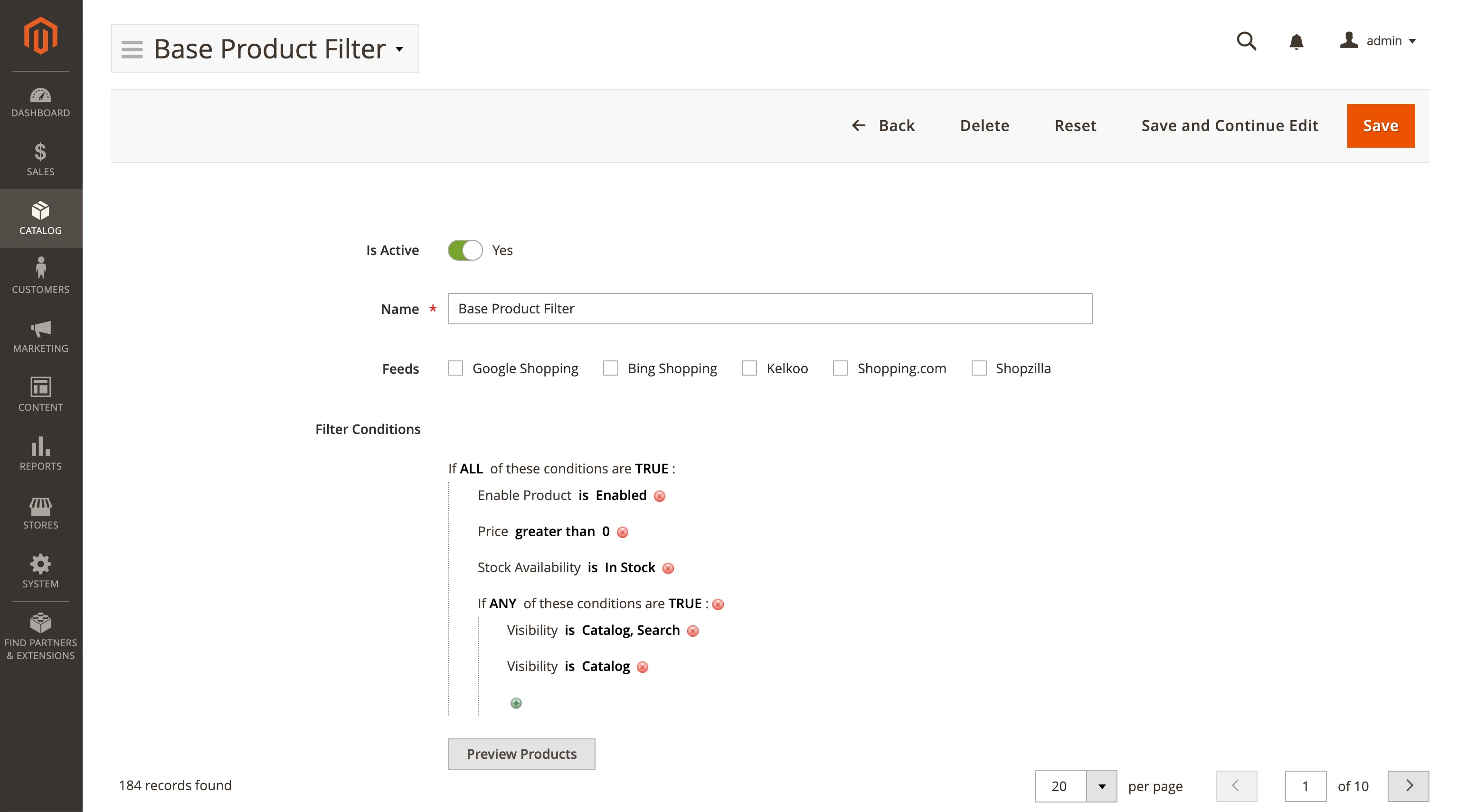
Task: Expand the Base Product Filter title dropdown
Action: 399,49
